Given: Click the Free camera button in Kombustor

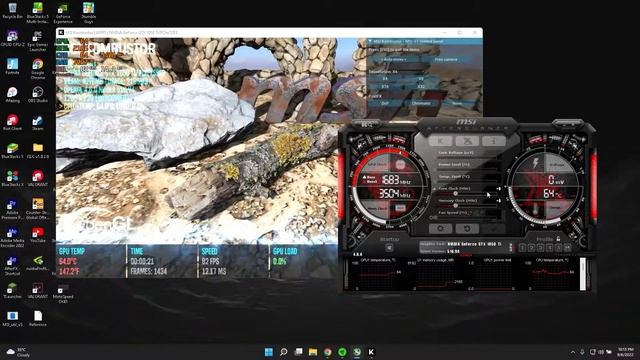Looking at the screenshot, I should tap(446, 60).
